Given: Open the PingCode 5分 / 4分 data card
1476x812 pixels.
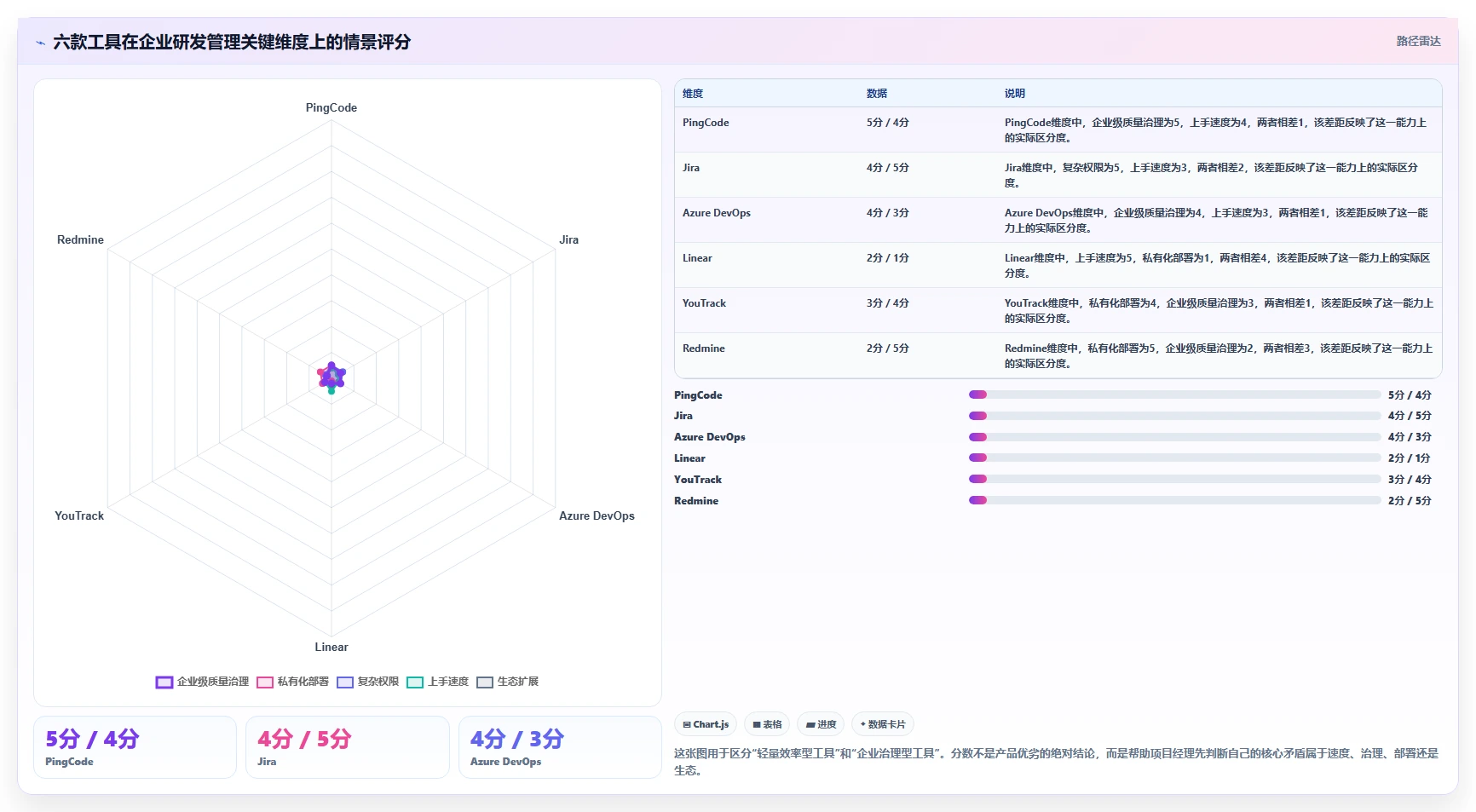Looking at the screenshot, I should tap(135, 747).
